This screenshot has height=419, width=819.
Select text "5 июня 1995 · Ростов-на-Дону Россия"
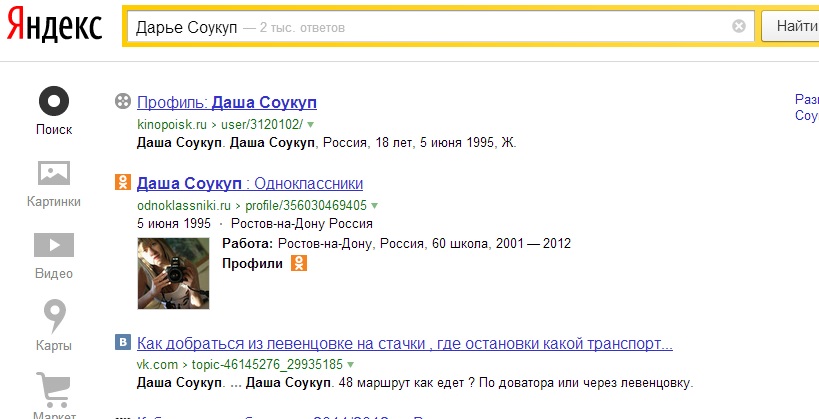(x=255, y=224)
